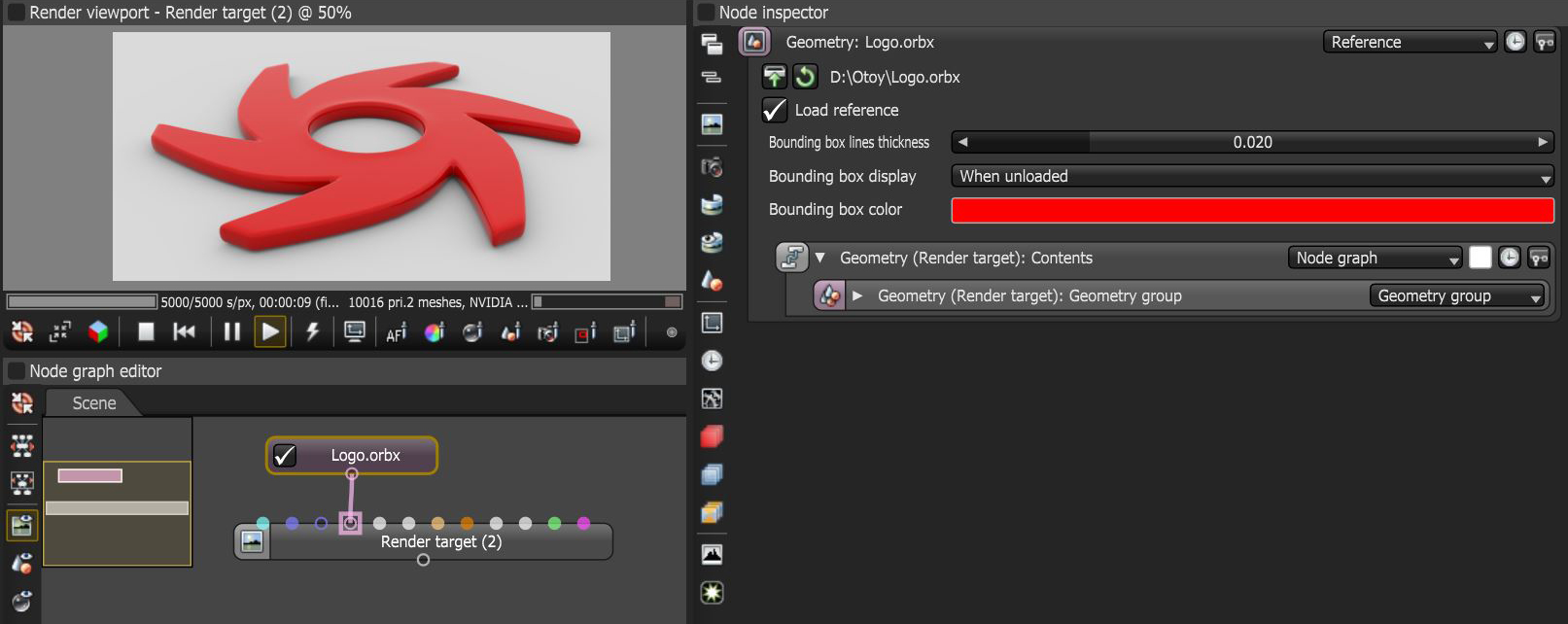The height and width of the screenshot is (624, 1568).
Task: Toggle Render viewport panel header checkbox
Action: pos(16,13)
